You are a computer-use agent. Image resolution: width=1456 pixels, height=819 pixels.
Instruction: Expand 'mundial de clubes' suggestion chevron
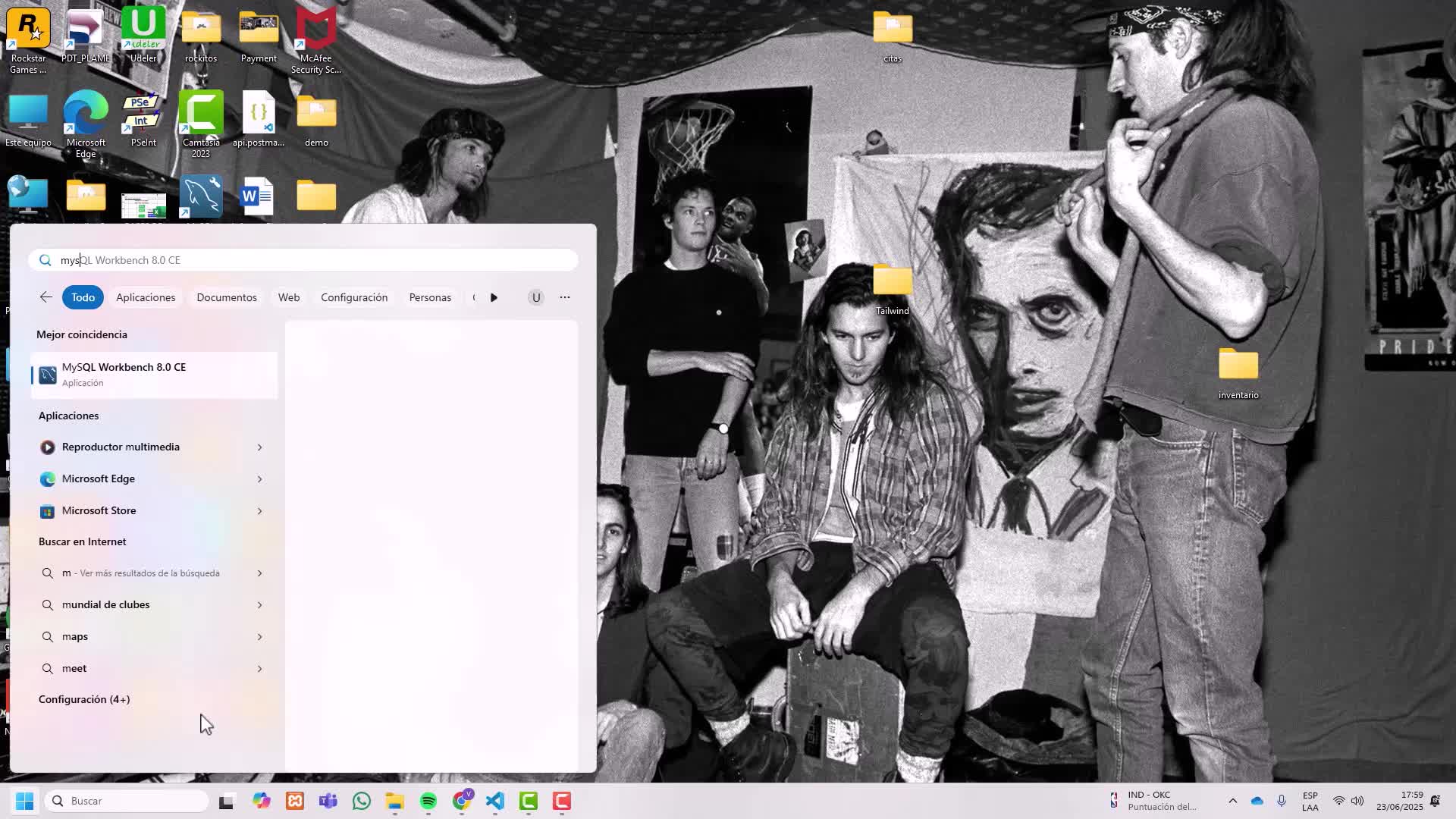click(x=259, y=605)
